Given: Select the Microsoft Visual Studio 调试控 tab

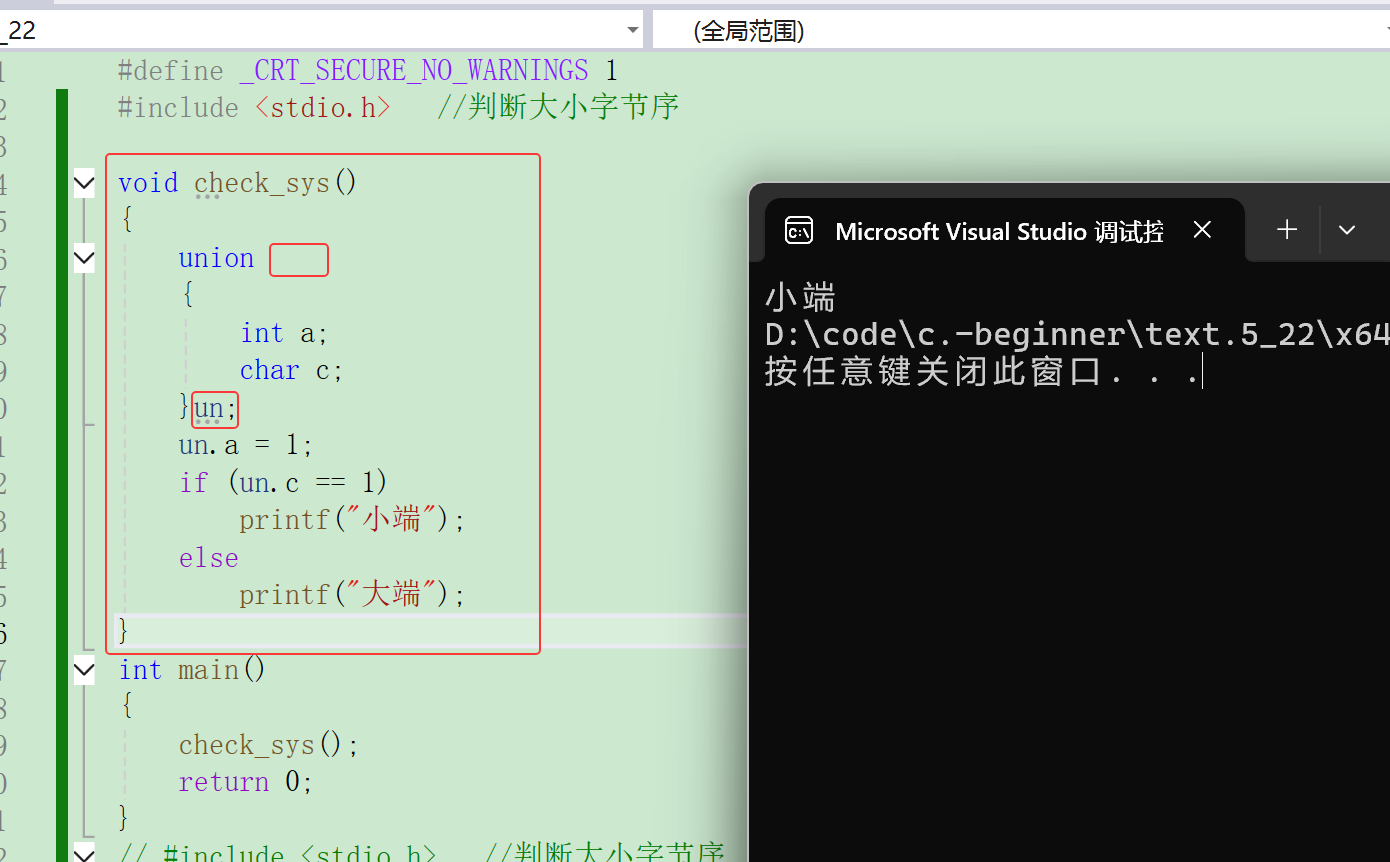Looking at the screenshot, I should point(1004,231).
